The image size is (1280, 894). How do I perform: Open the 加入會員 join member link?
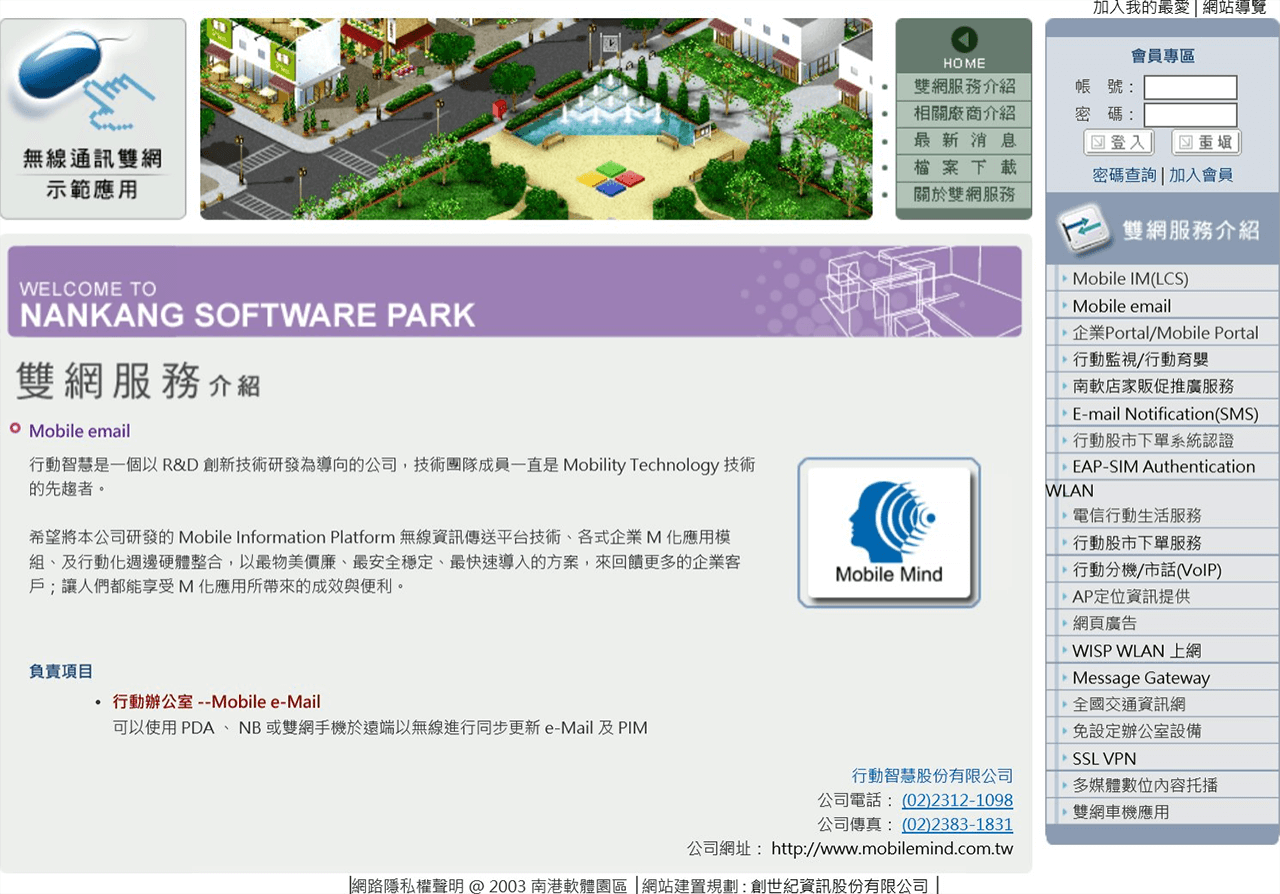pos(1201,175)
